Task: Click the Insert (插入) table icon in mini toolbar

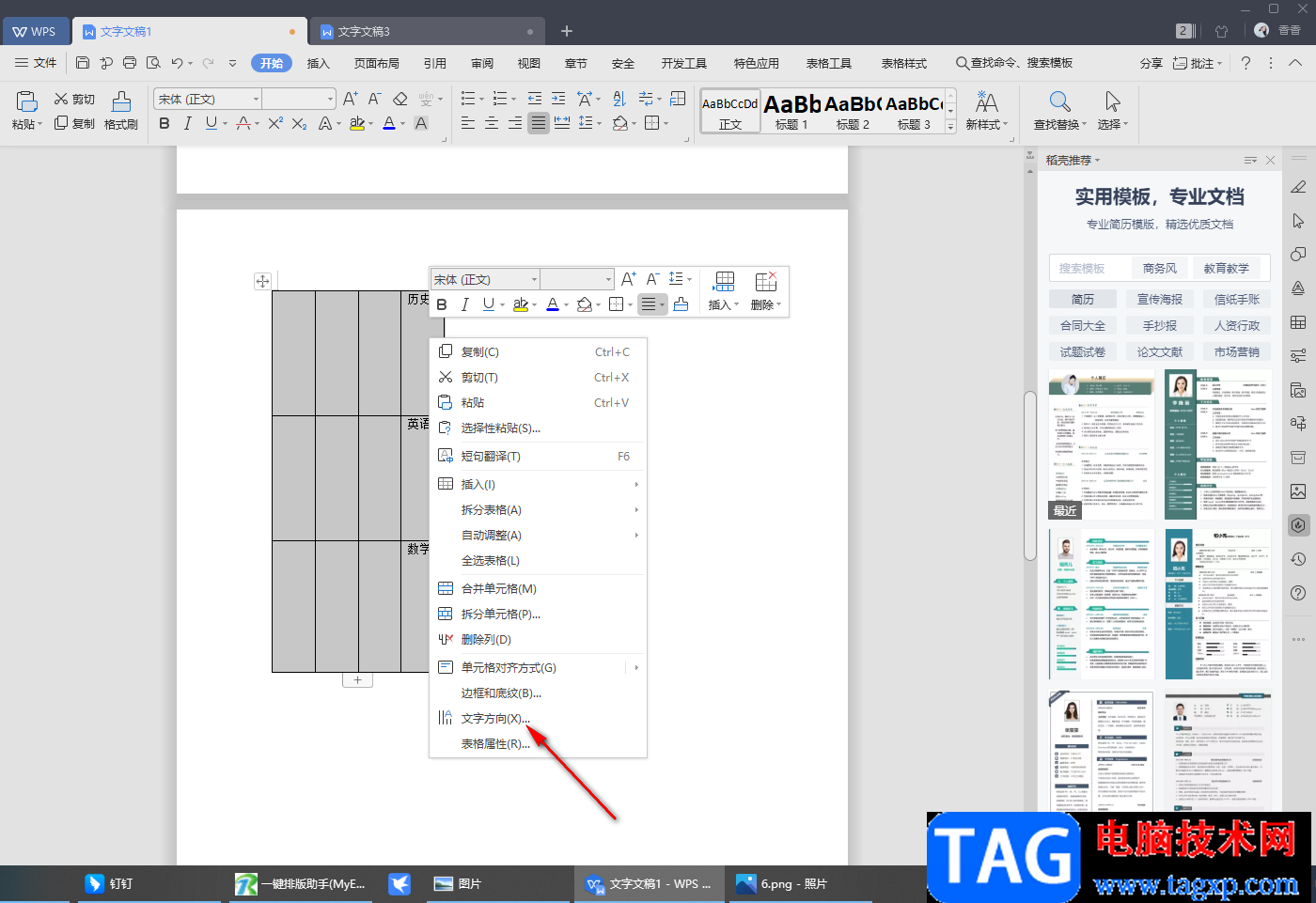Action: [724, 282]
